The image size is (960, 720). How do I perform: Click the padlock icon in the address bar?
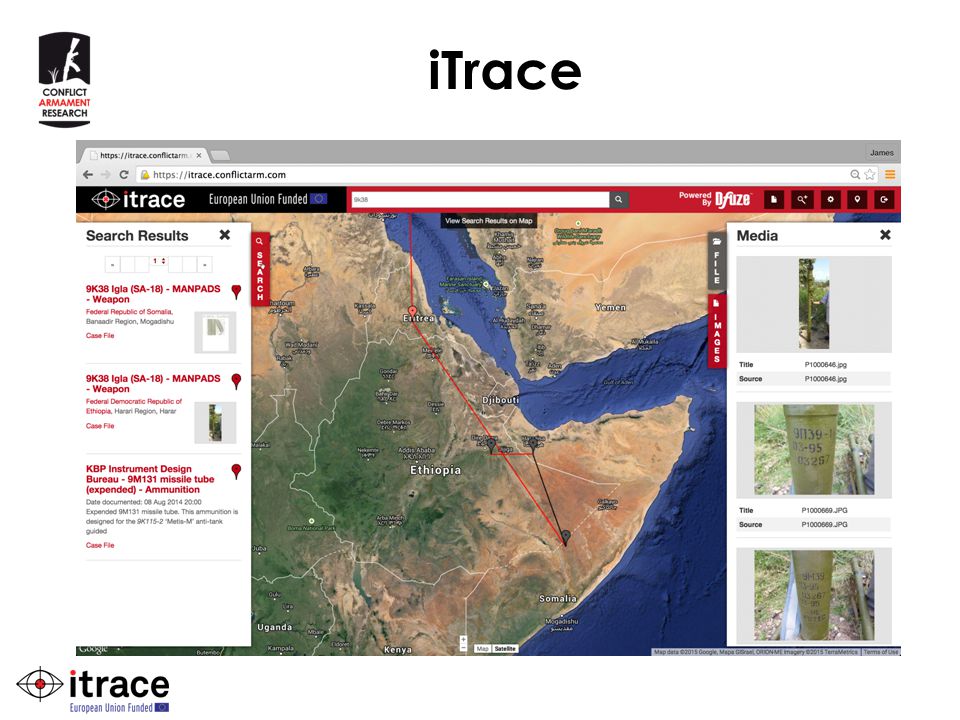pos(145,174)
